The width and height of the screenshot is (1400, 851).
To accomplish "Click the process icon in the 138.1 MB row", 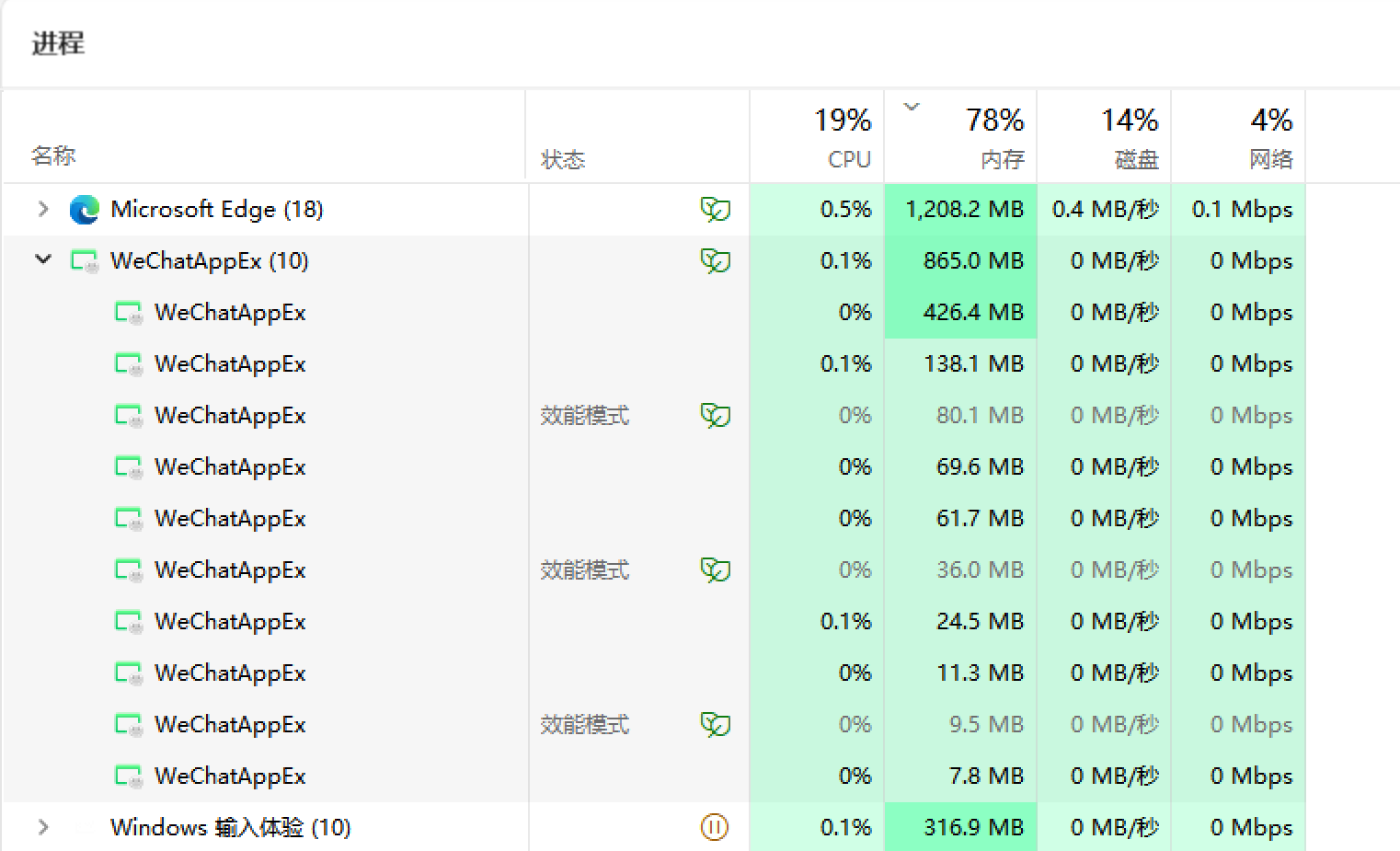I will tap(129, 365).
